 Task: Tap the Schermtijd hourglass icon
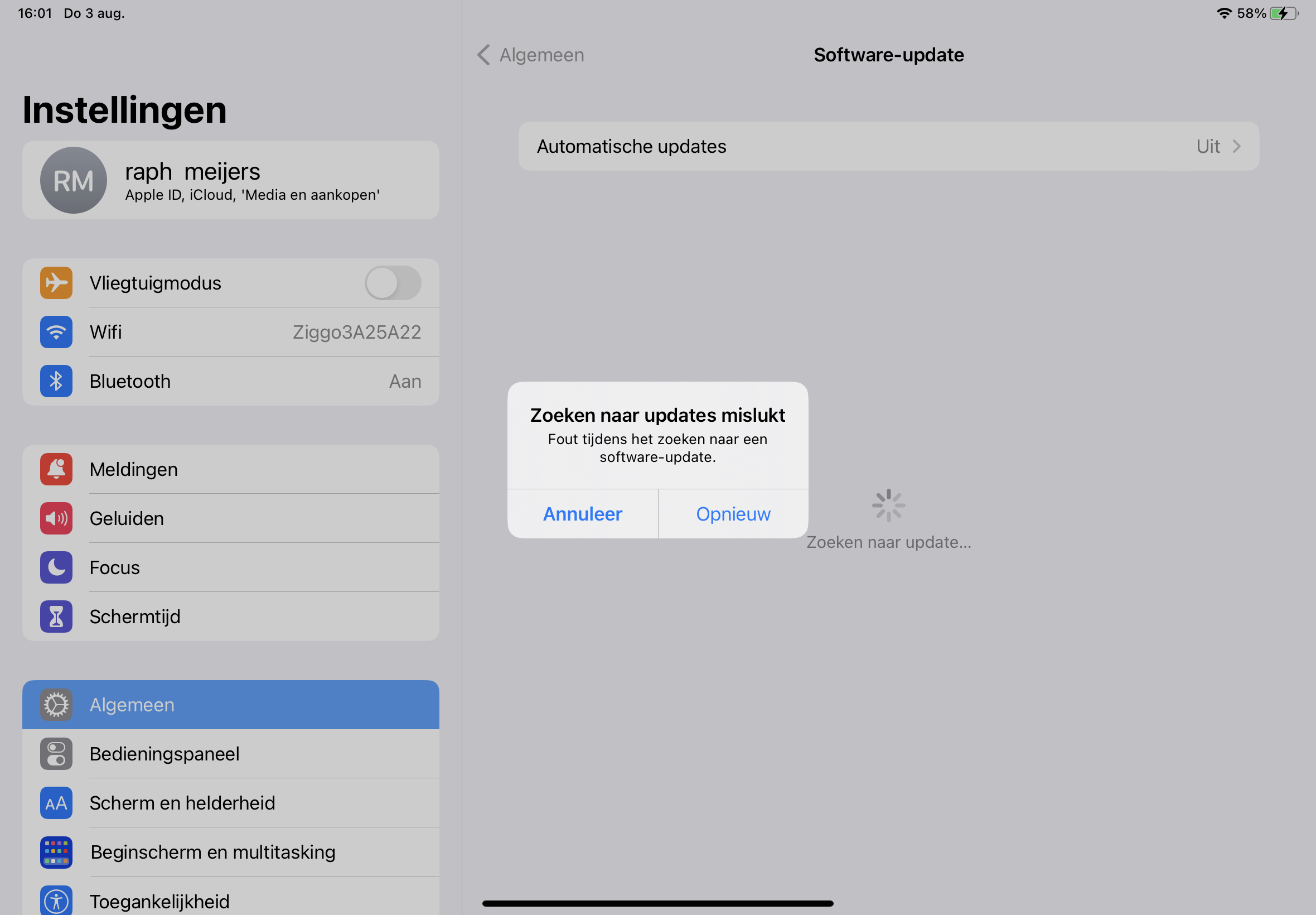click(x=56, y=617)
